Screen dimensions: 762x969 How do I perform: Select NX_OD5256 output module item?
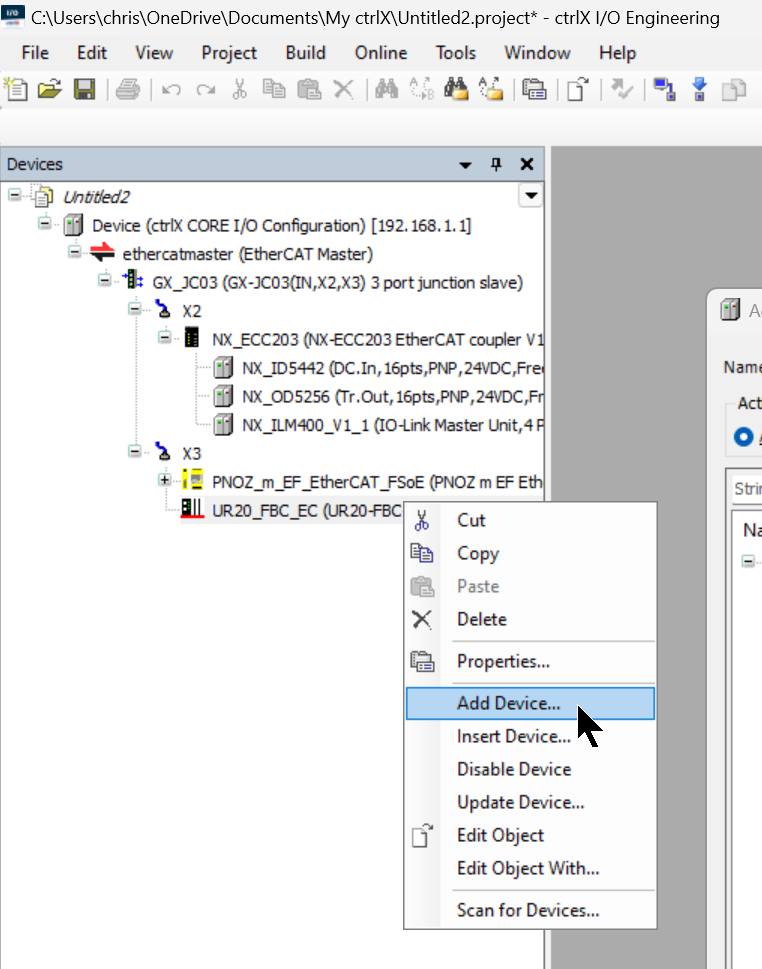(x=392, y=397)
